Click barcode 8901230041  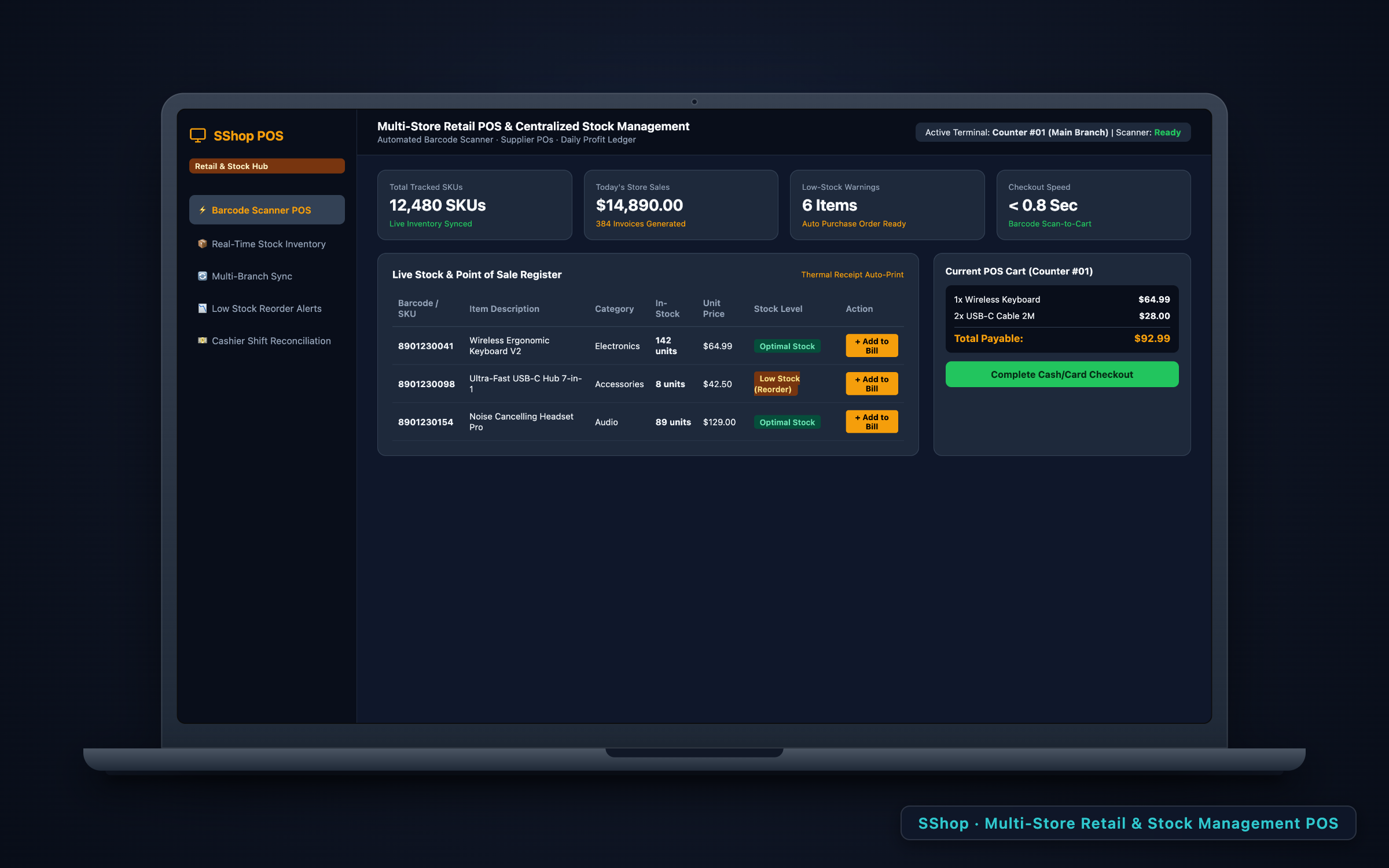tap(425, 346)
